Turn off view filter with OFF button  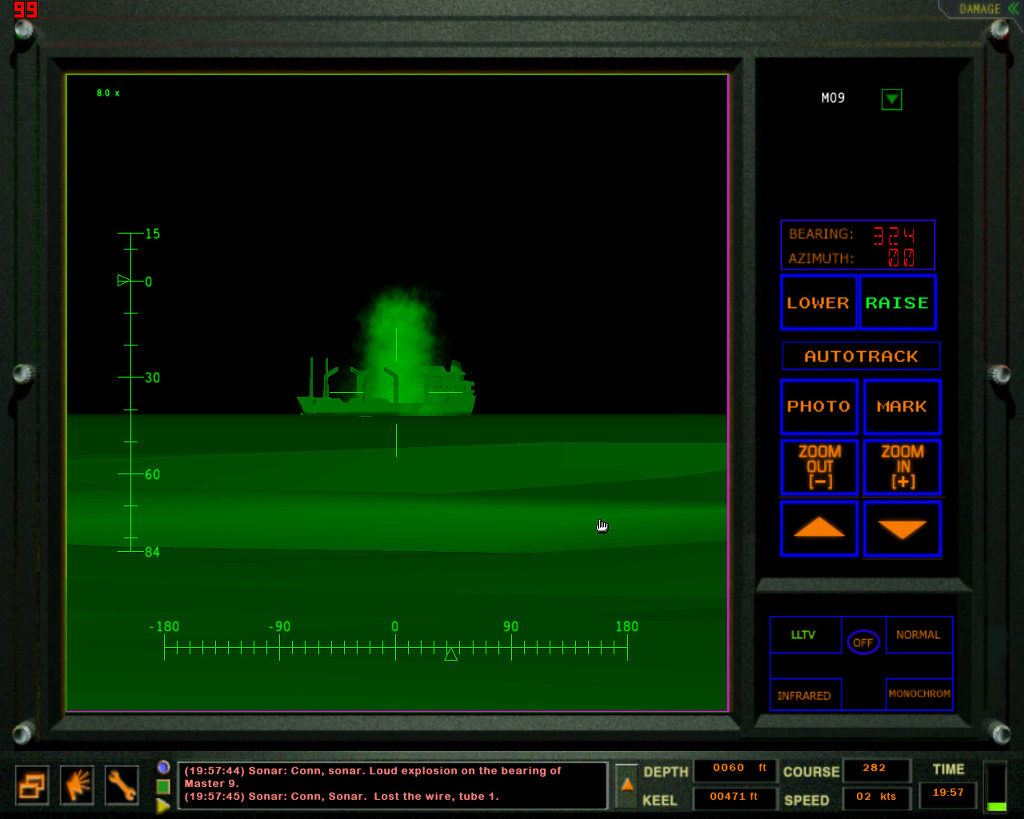pyautogui.click(x=862, y=643)
